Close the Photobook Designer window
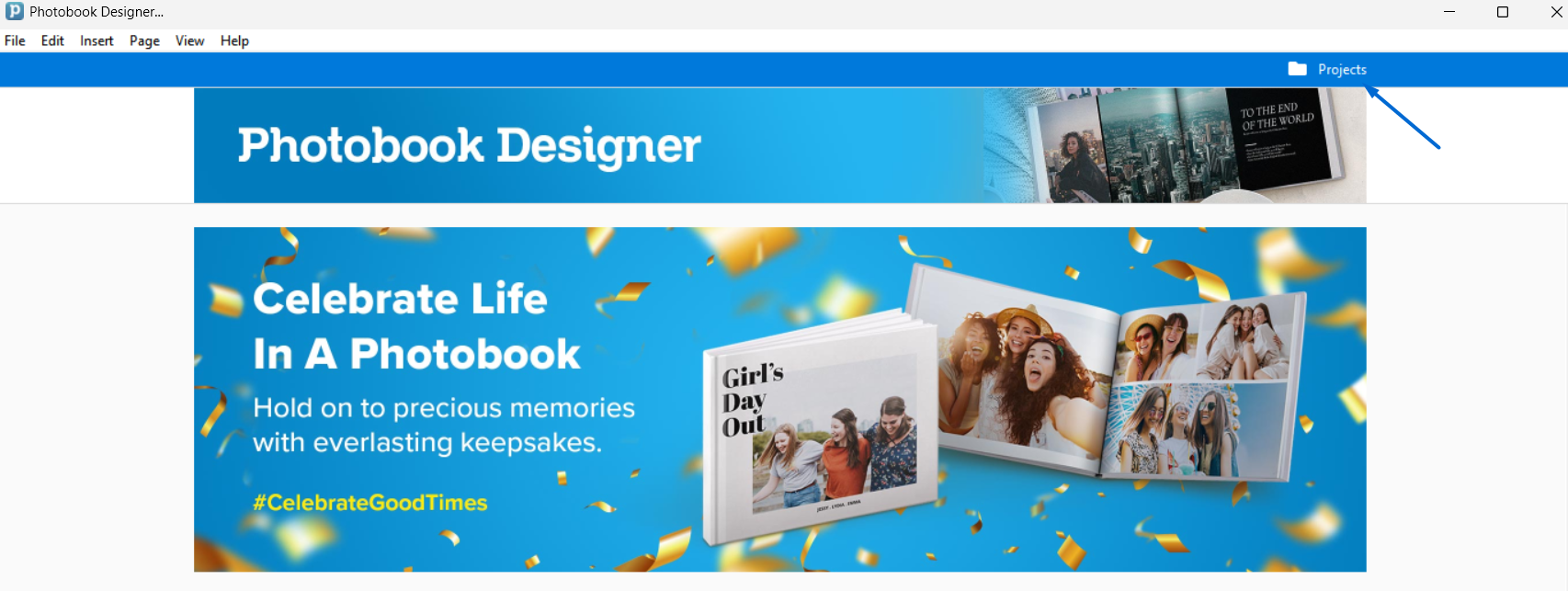This screenshot has width=1568, height=591. click(x=1555, y=12)
